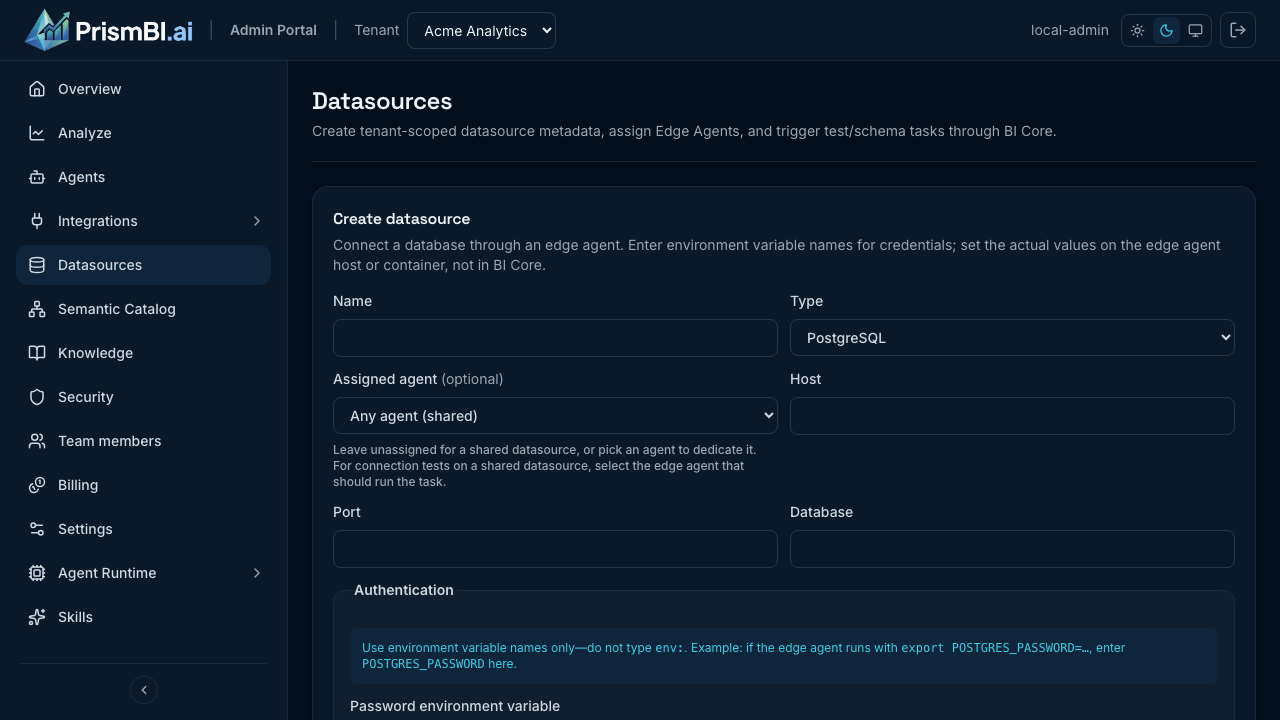This screenshot has width=1280, height=720.
Task: Focus the Host input field
Action: pyautogui.click(x=1012, y=416)
